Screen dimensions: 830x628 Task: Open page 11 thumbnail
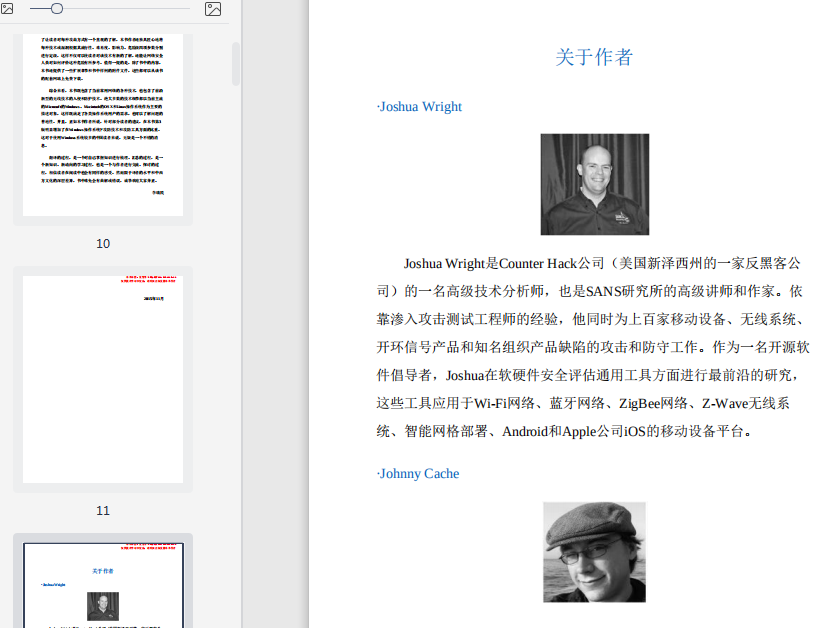coord(103,379)
